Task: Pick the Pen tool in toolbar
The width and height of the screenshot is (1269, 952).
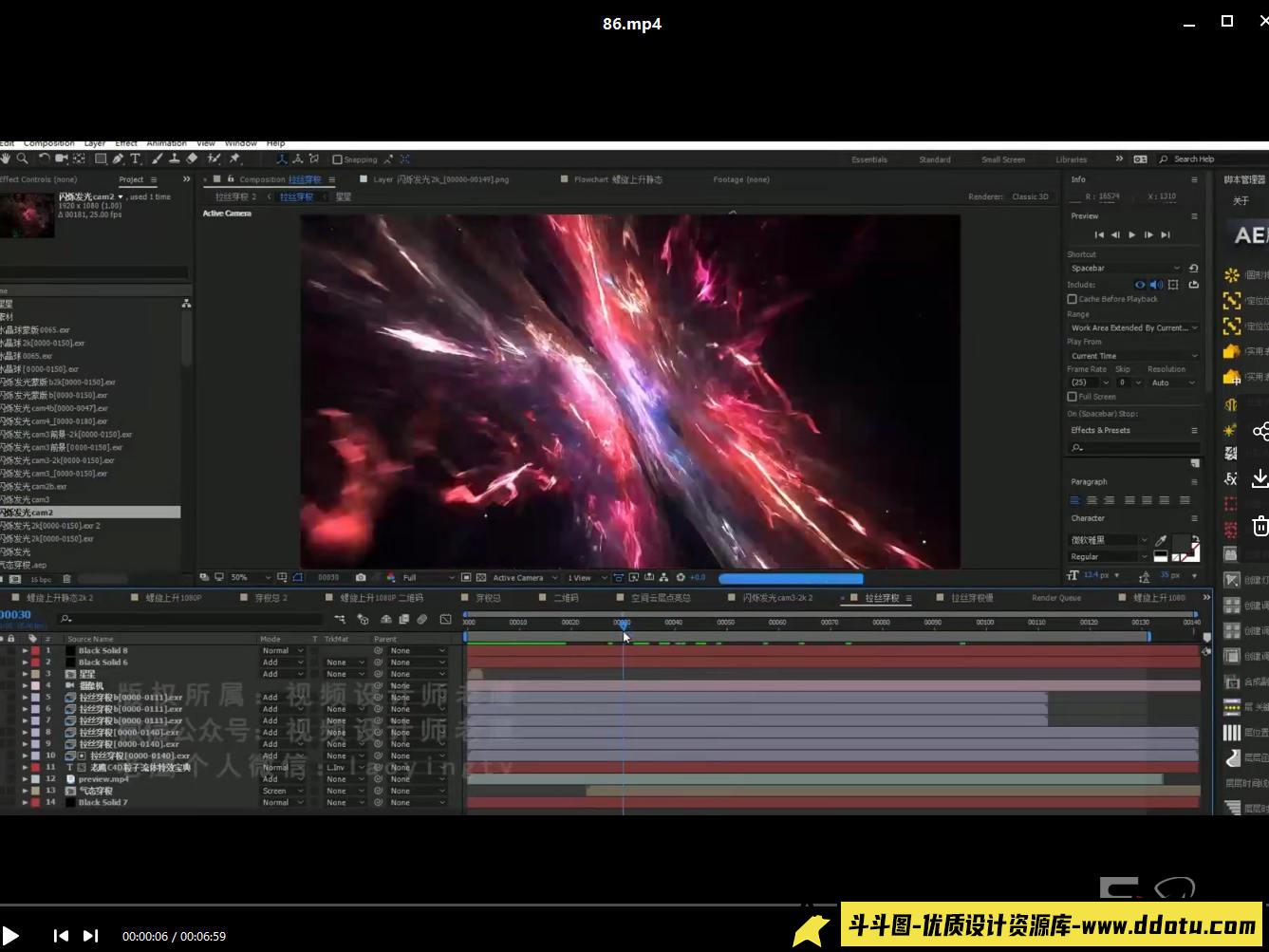Action: (x=118, y=159)
